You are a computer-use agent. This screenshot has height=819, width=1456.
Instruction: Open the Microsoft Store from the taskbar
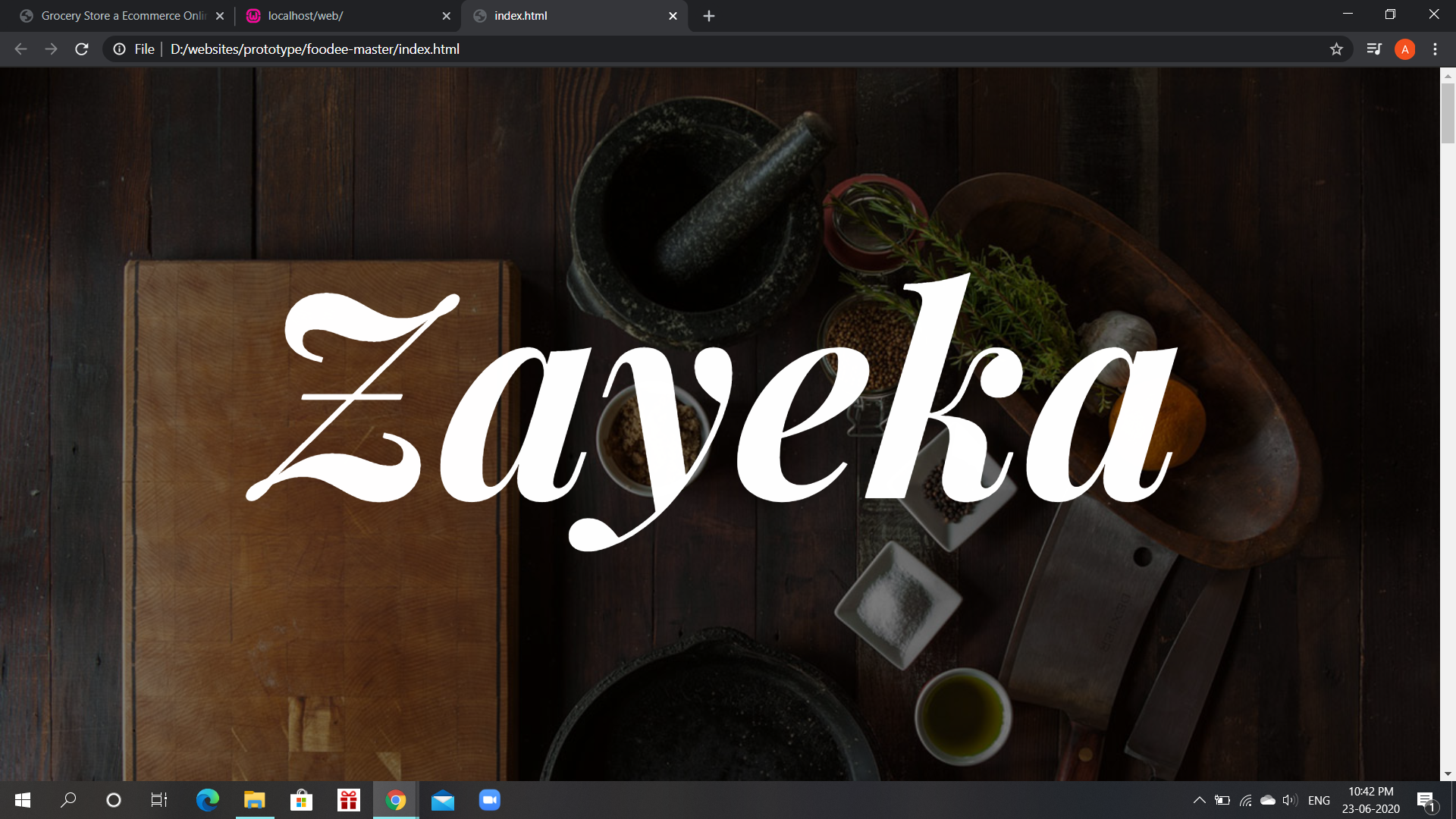[x=301, y=800]
